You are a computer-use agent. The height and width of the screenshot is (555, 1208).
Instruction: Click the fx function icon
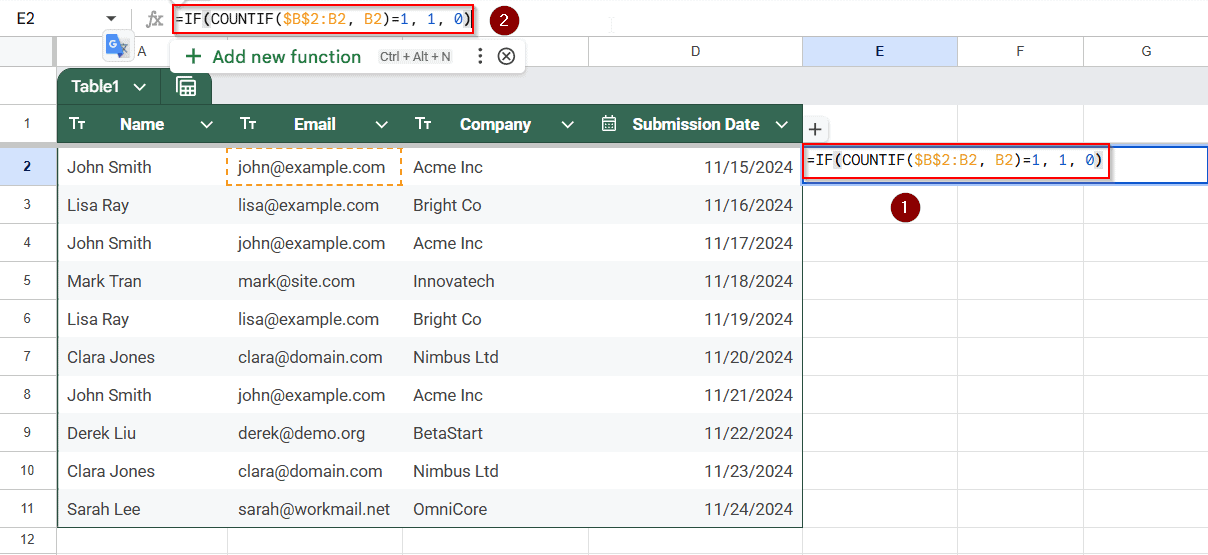pyautogui.click(x=155, y=19)
